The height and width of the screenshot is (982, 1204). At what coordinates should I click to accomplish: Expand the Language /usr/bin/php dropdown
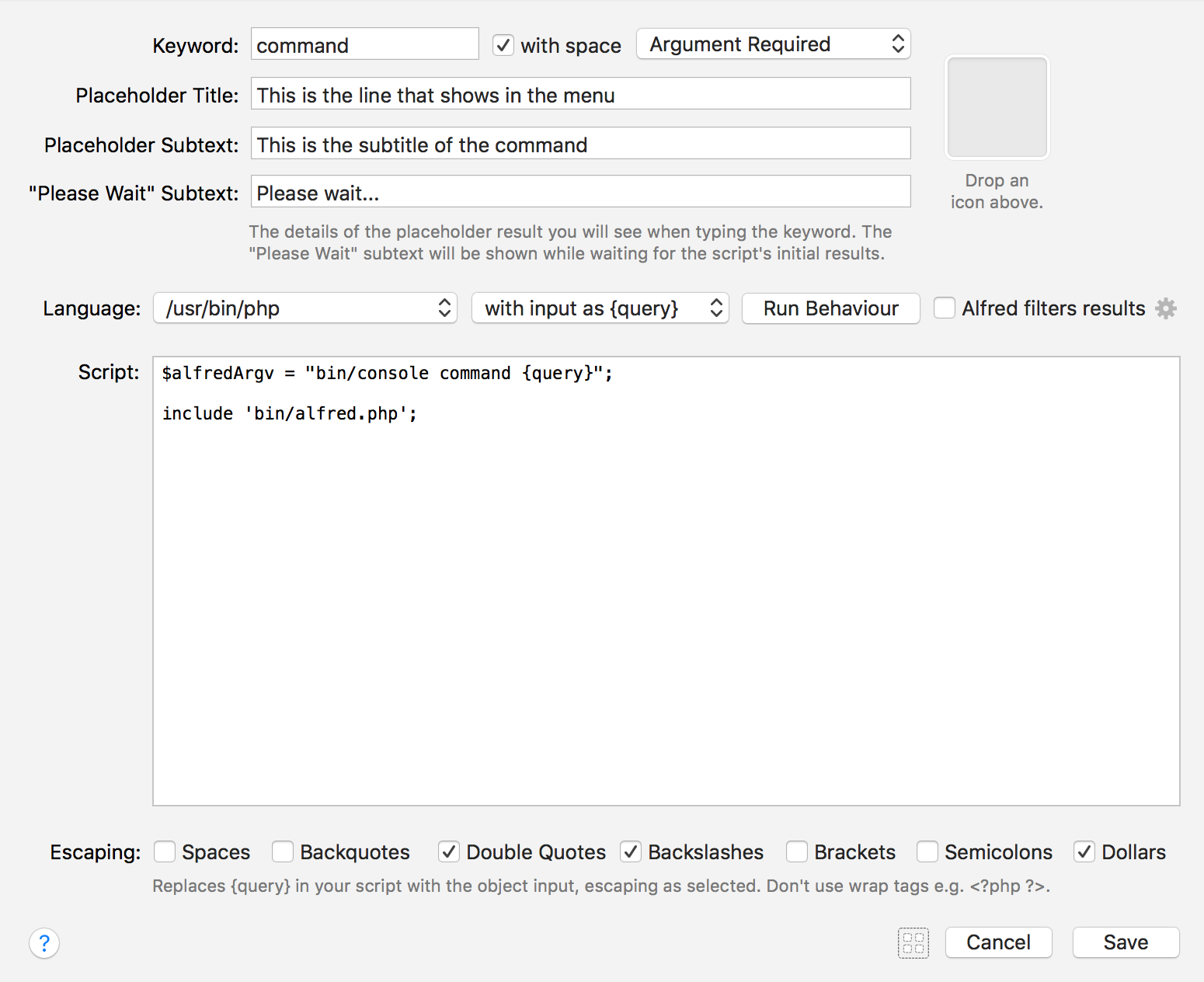pyautogui.click(x=305, y=308)
